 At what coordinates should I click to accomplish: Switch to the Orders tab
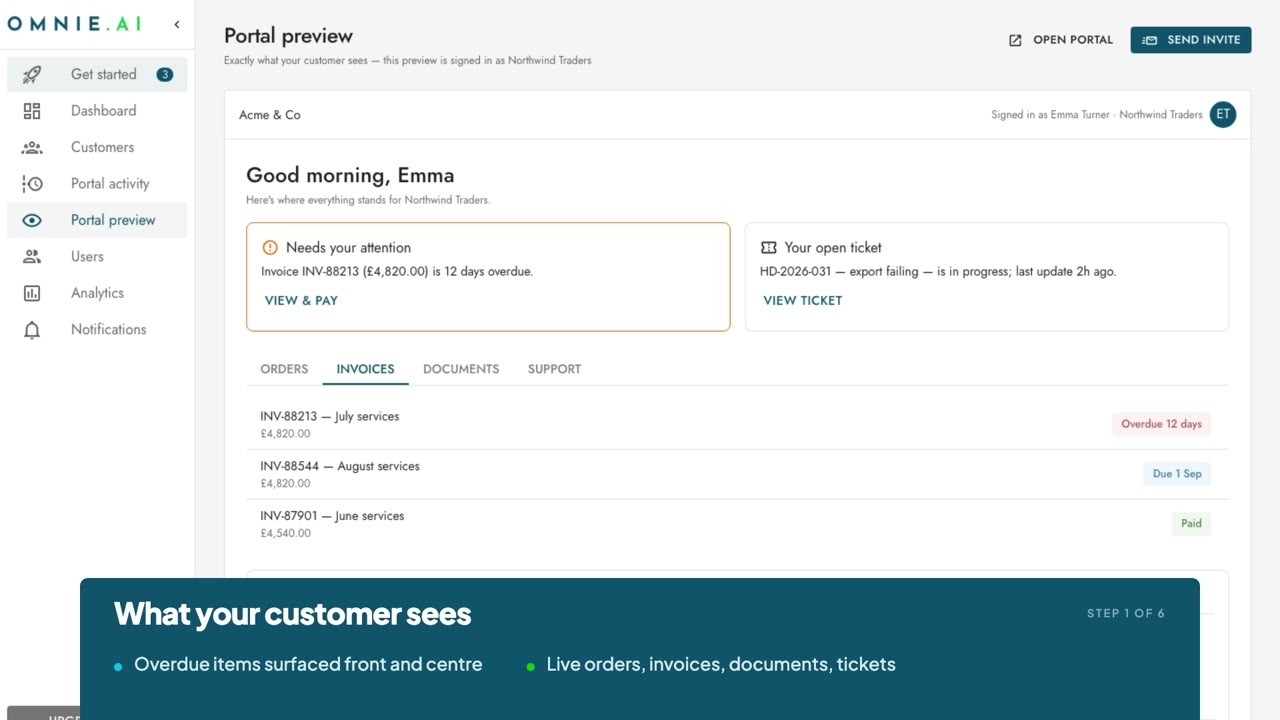pyautogui.click(x=284, y=369)
